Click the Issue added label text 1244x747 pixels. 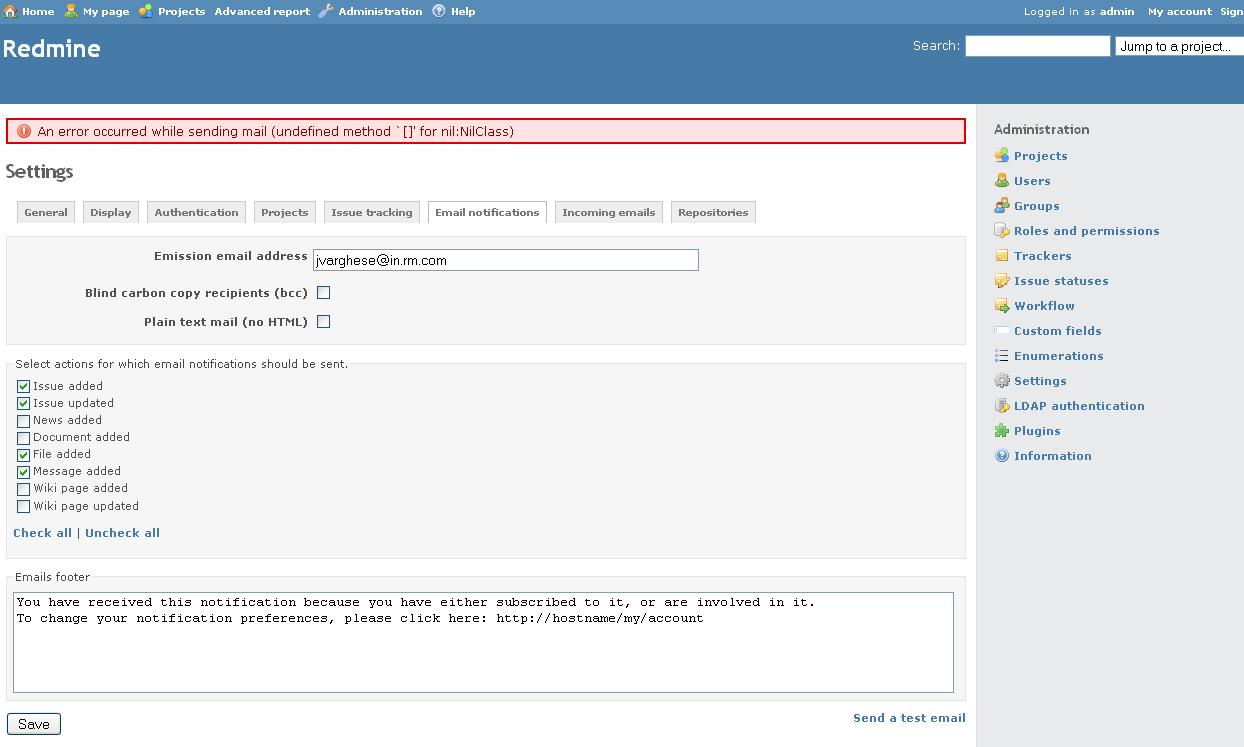(68, 386)
